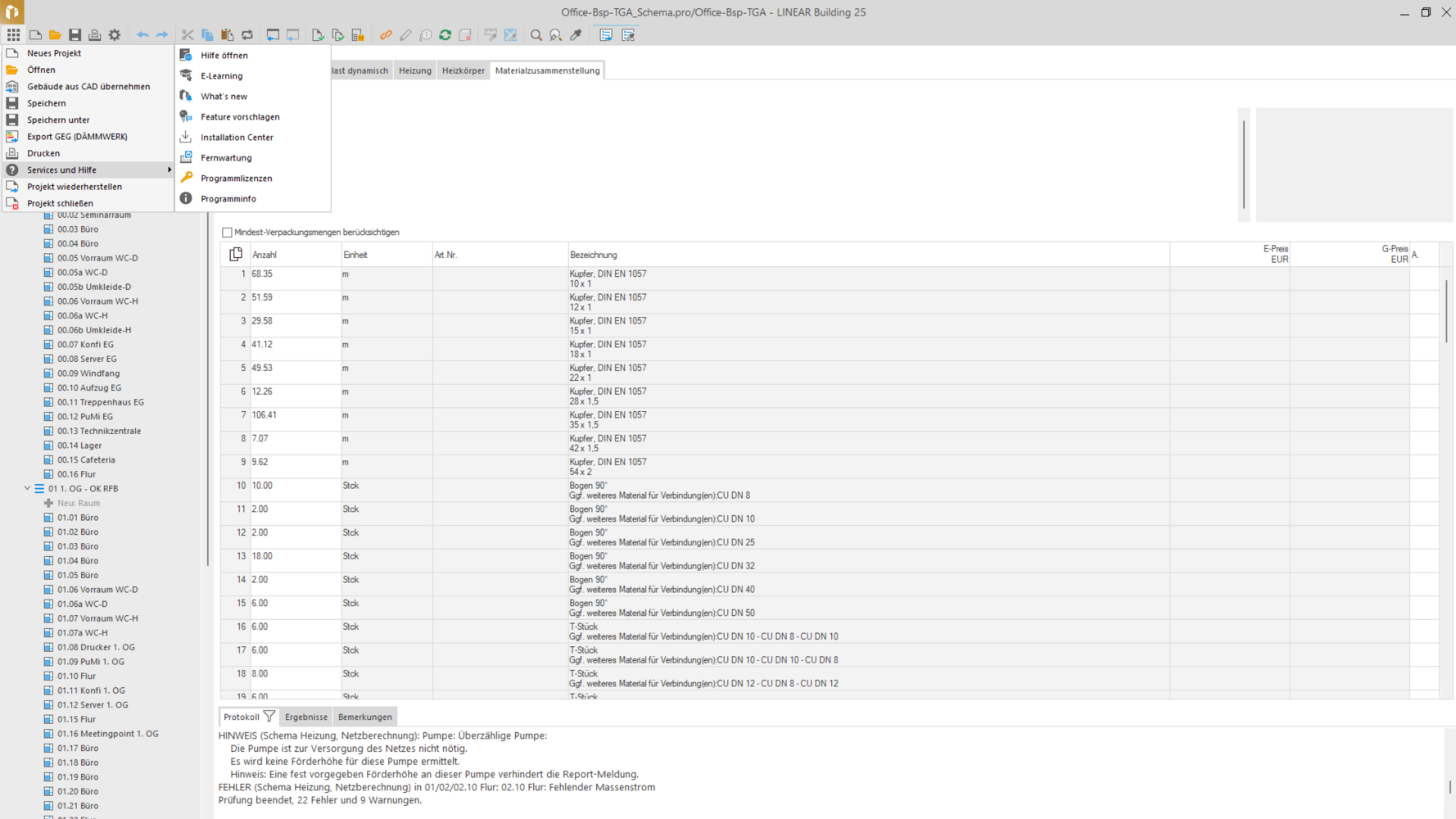Open the Installation Center entry

[x=253, y=138]
